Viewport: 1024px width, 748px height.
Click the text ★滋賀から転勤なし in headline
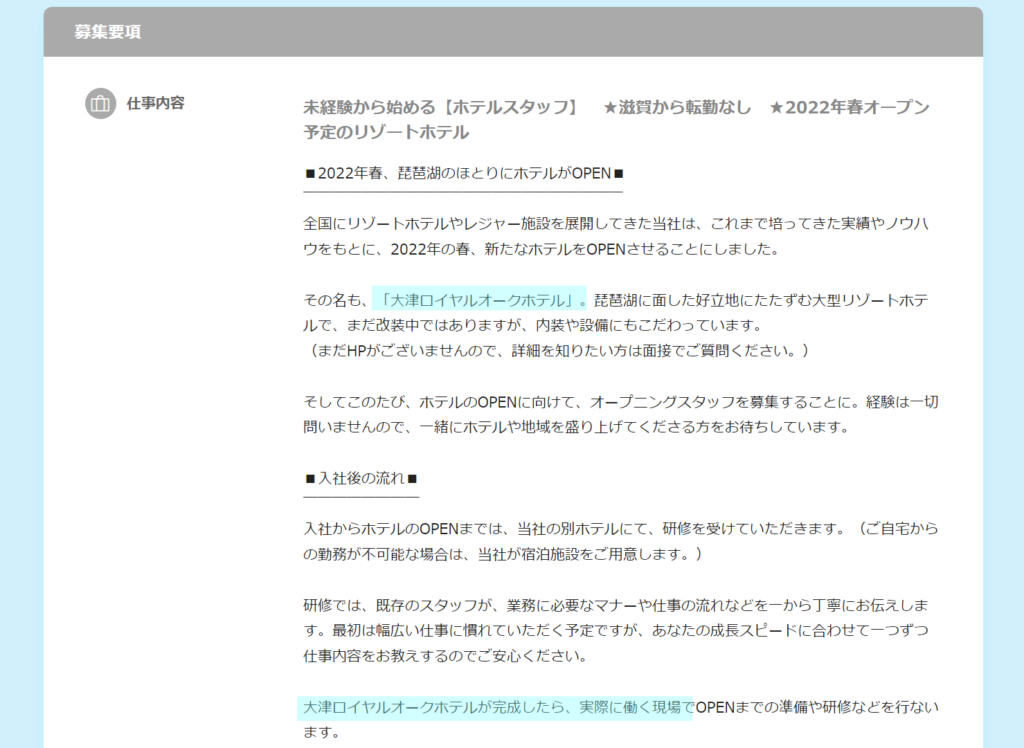[677, 107]
